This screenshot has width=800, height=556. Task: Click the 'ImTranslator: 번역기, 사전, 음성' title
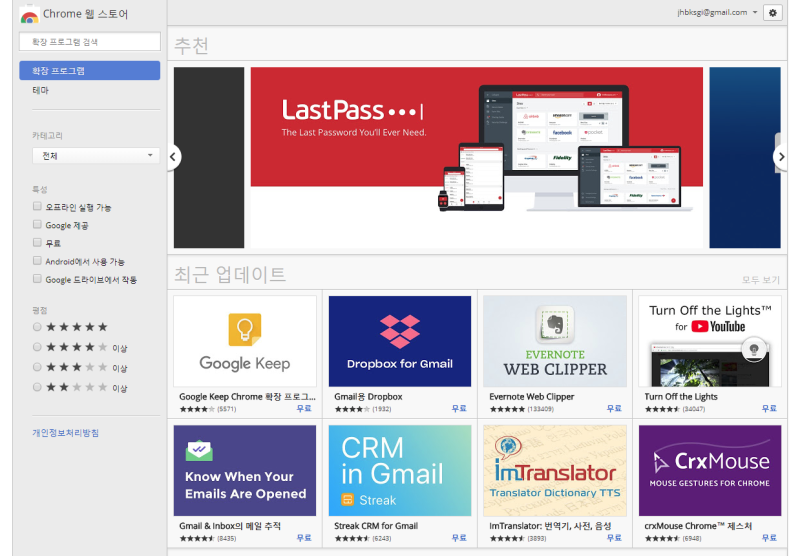pyautogui.click(x=550, y=525)
